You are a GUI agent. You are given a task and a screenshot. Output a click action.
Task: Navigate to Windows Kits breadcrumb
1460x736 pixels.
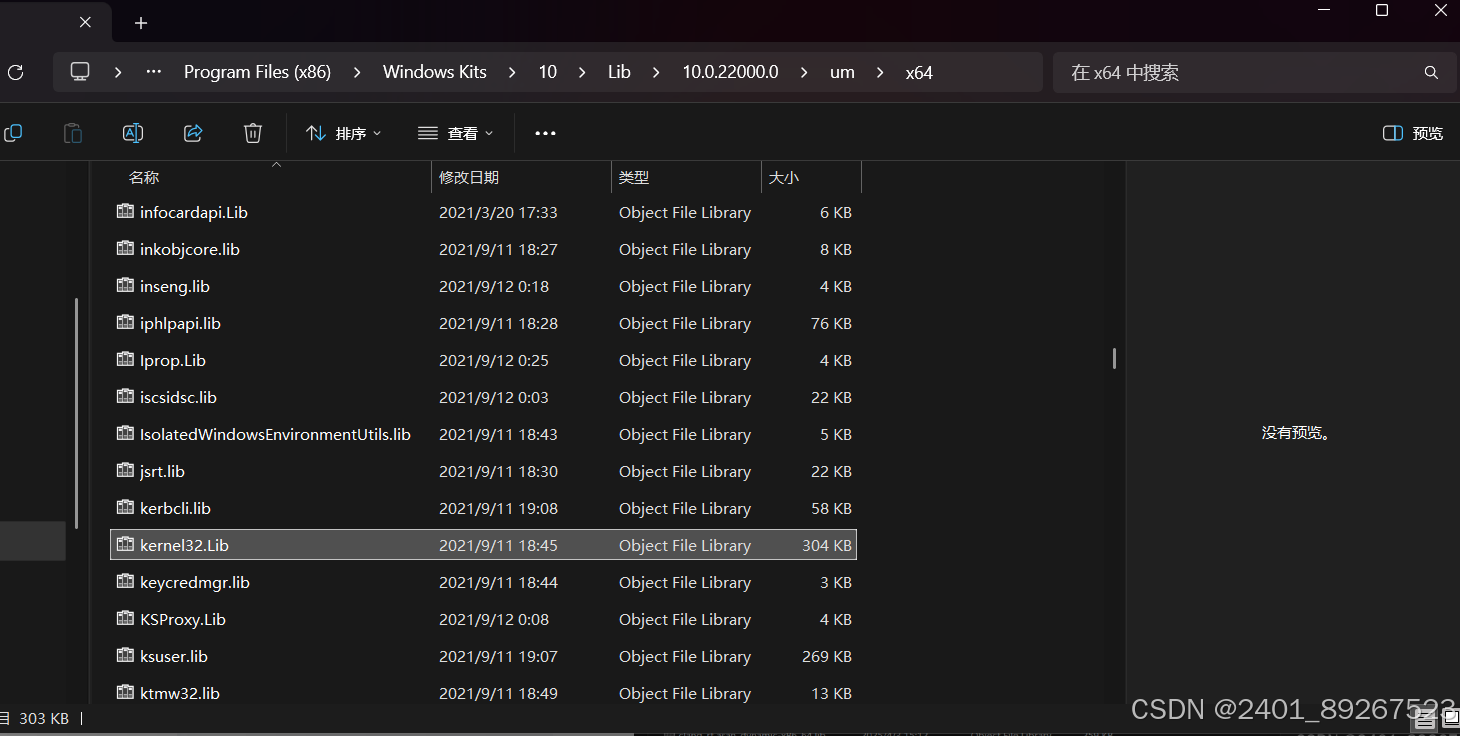coord(435,72)
